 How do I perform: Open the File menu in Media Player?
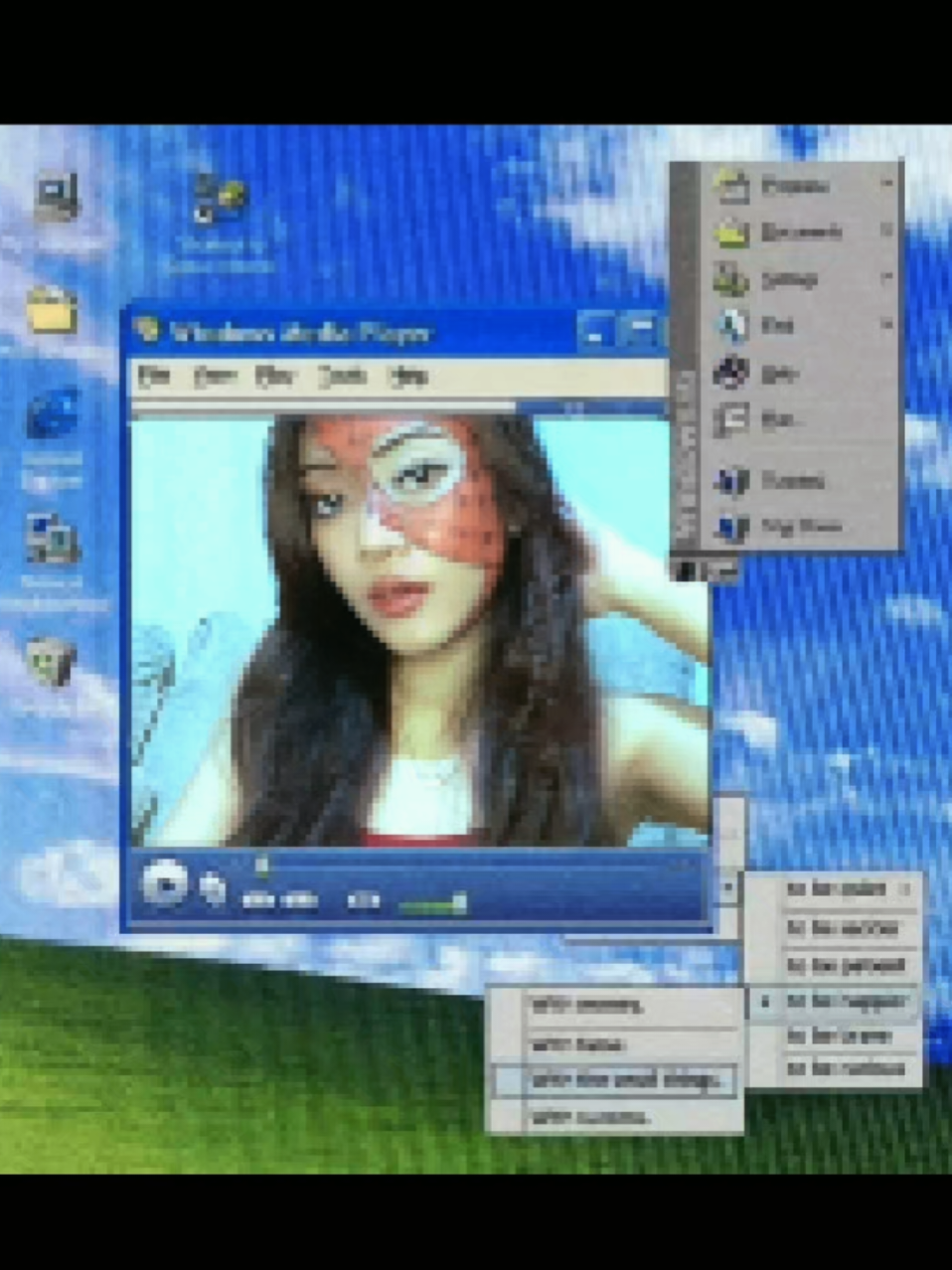point(154,375)
